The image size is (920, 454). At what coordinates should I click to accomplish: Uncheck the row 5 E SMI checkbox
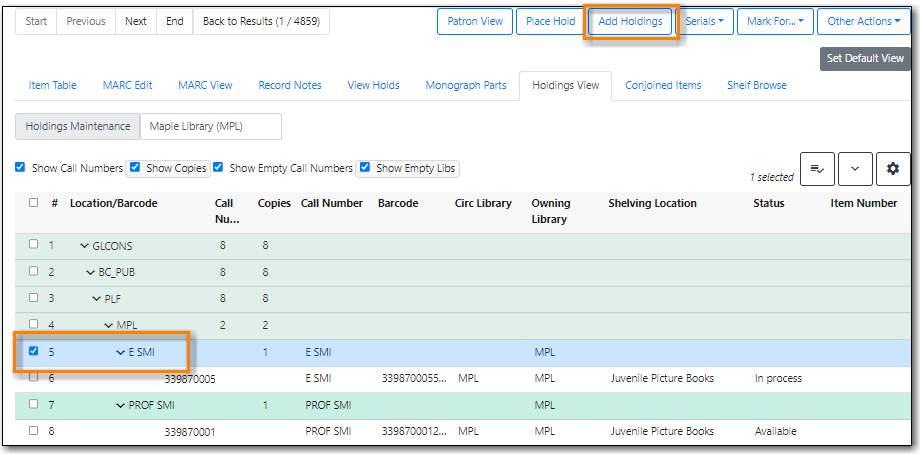pyautogui.click(x=34, y=352)
